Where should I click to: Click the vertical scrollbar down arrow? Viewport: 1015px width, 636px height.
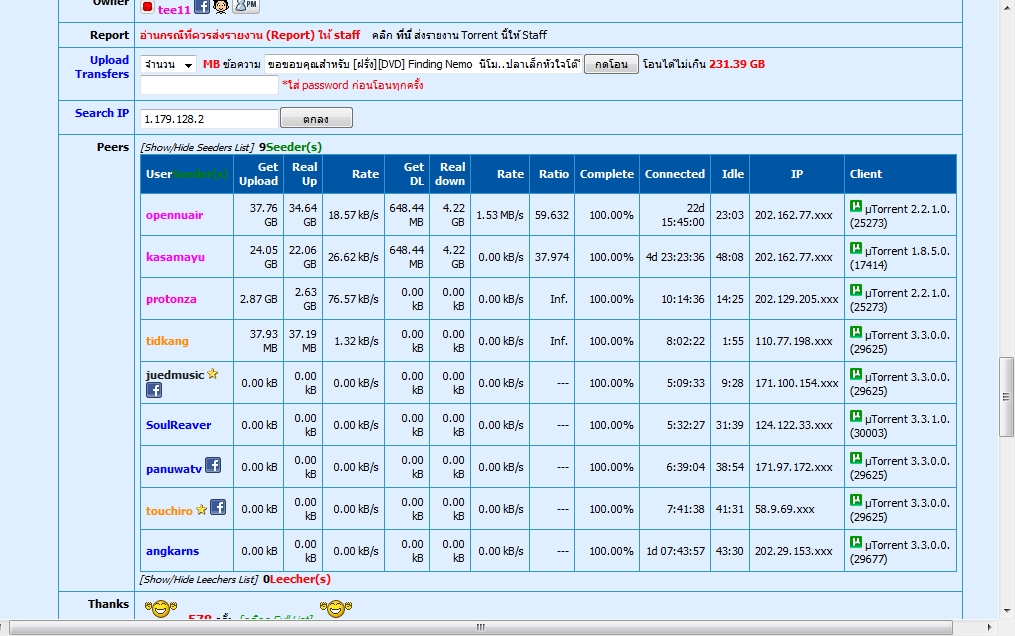pyautogui.click(x=1006, y=610)
